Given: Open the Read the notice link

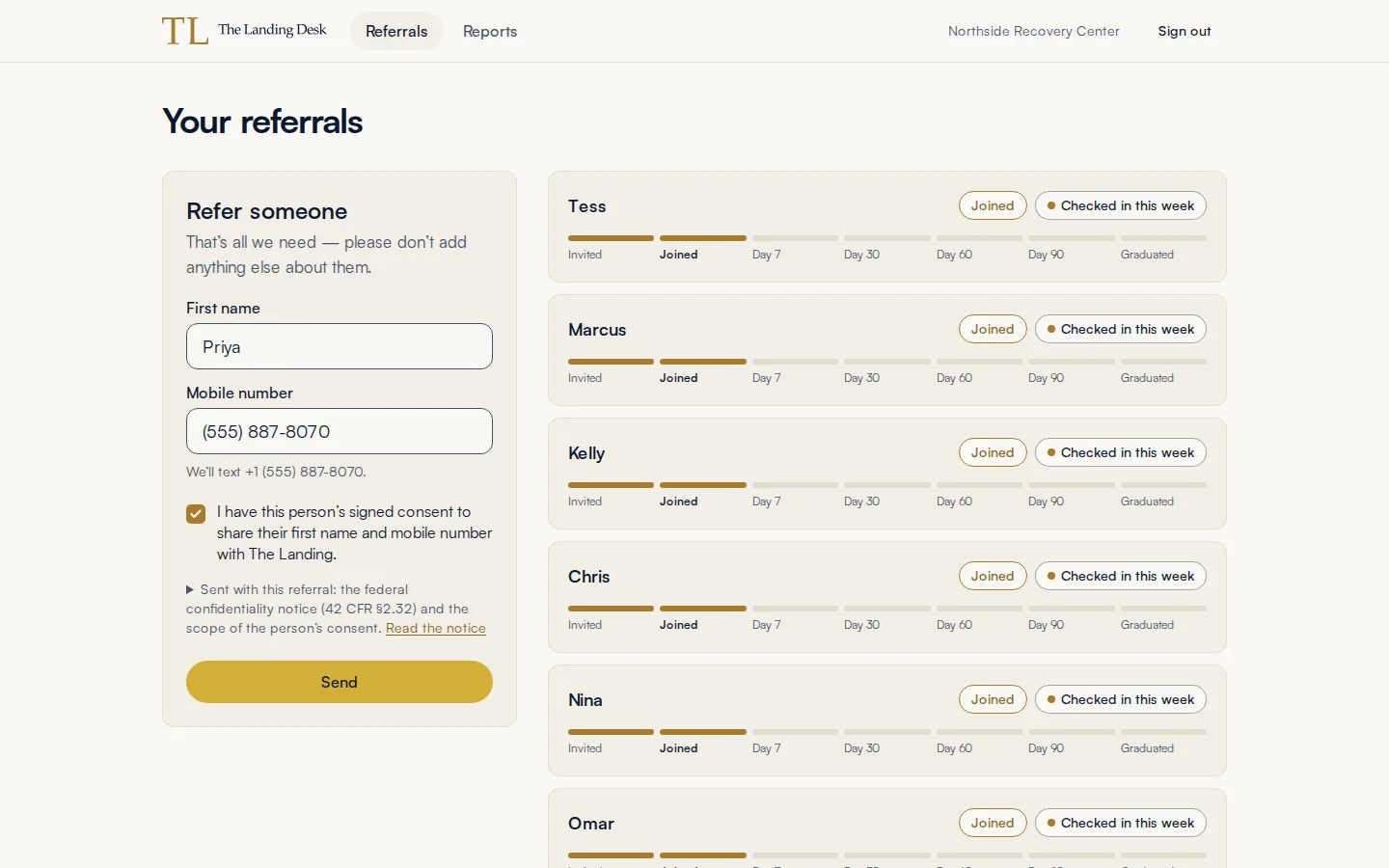Looking at the screenshot, I should pos(436,628).
